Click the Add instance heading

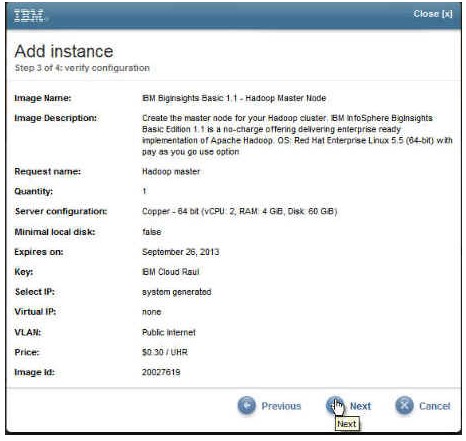point(64,51)
